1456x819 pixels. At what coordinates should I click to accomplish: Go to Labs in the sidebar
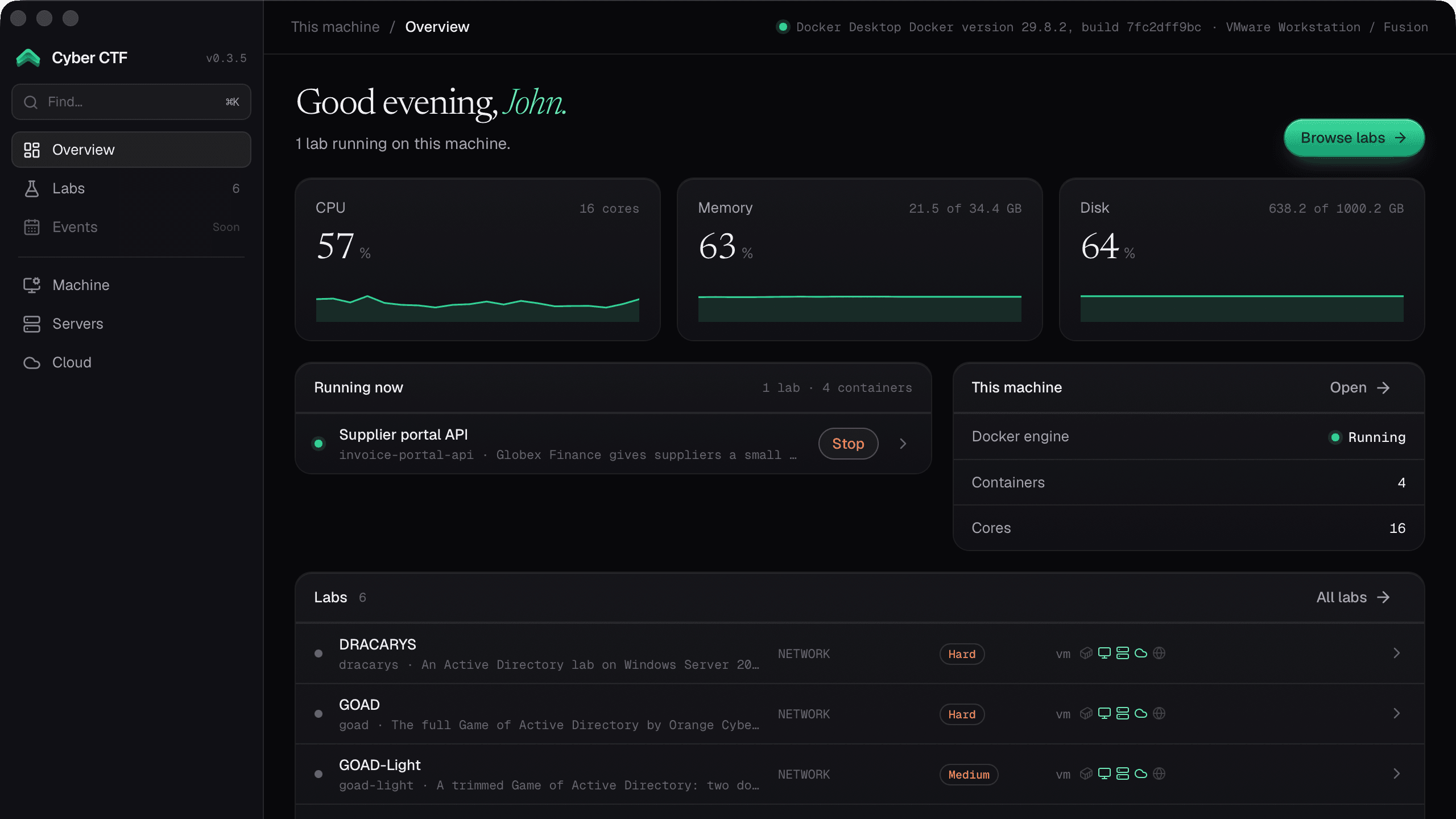click(131, 188)
